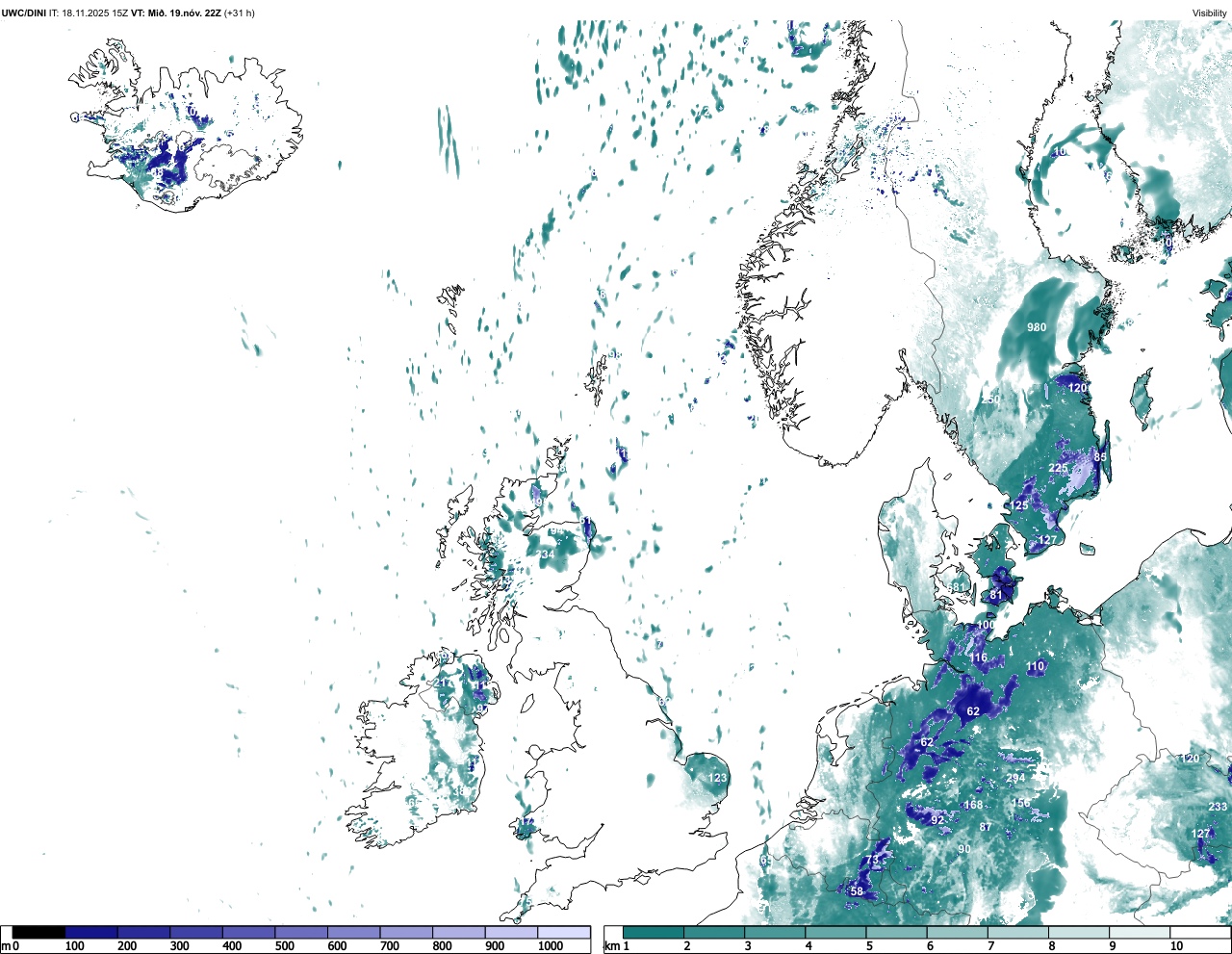Click the 3–4 km legend swatch
Screen dimensions: 1232x954
click(x=775, y=932)
